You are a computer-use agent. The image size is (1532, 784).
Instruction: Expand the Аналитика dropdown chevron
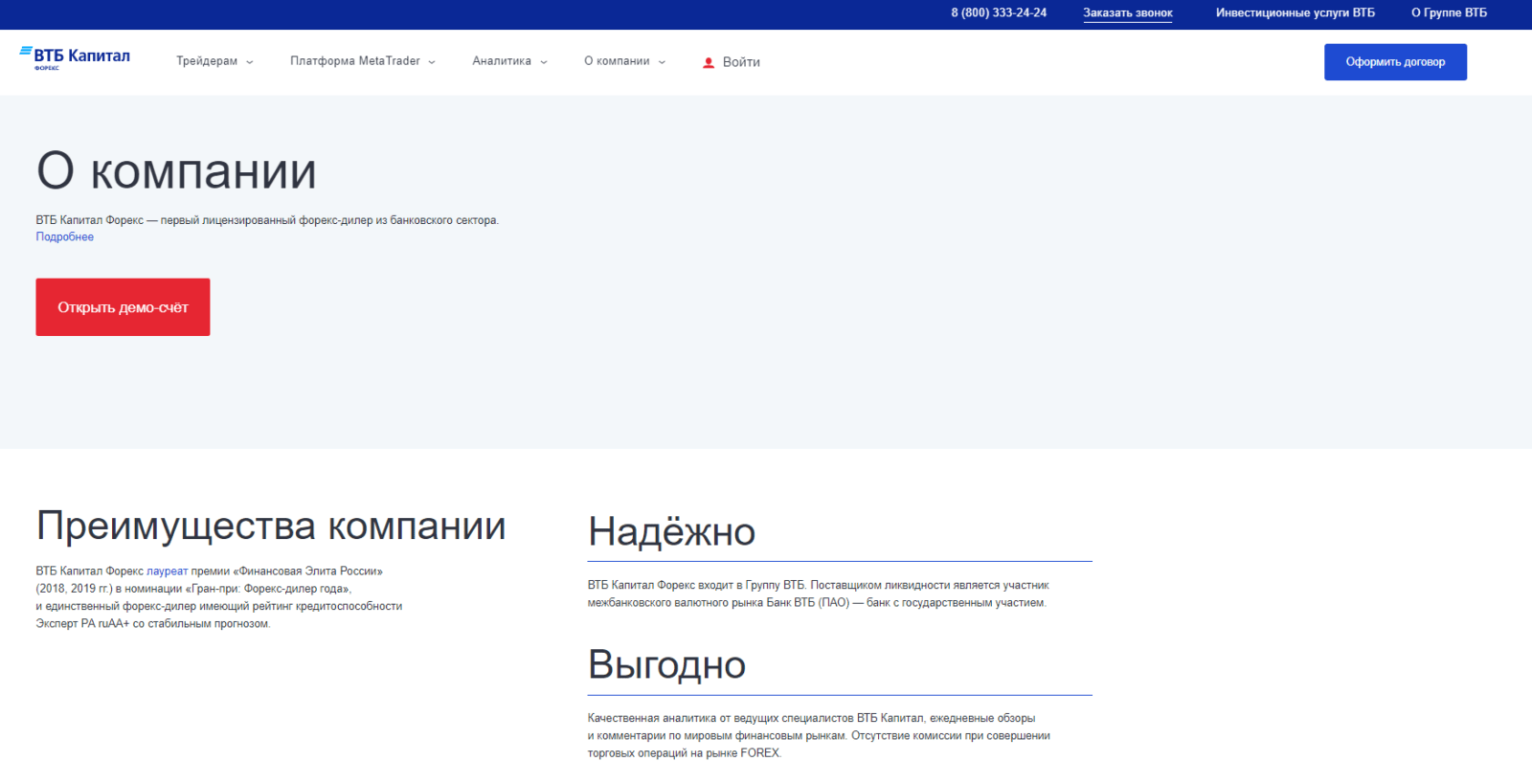544,62
